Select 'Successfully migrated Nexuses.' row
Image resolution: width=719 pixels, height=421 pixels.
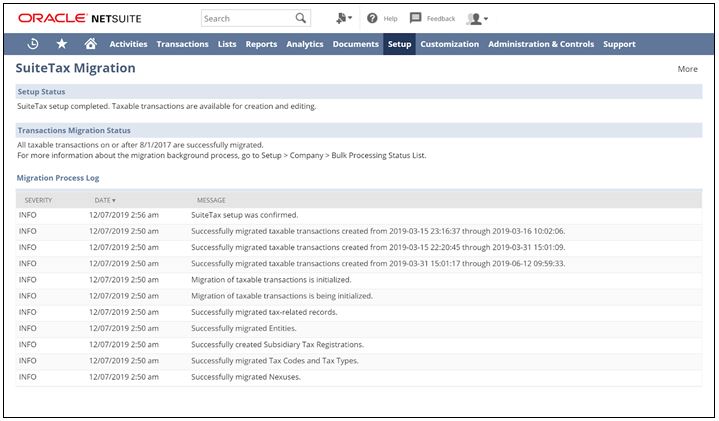point(359,377)
